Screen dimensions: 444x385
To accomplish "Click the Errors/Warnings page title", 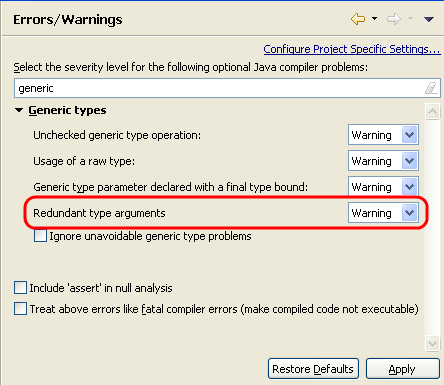I will pyautogui.click(x=68, y=20).
